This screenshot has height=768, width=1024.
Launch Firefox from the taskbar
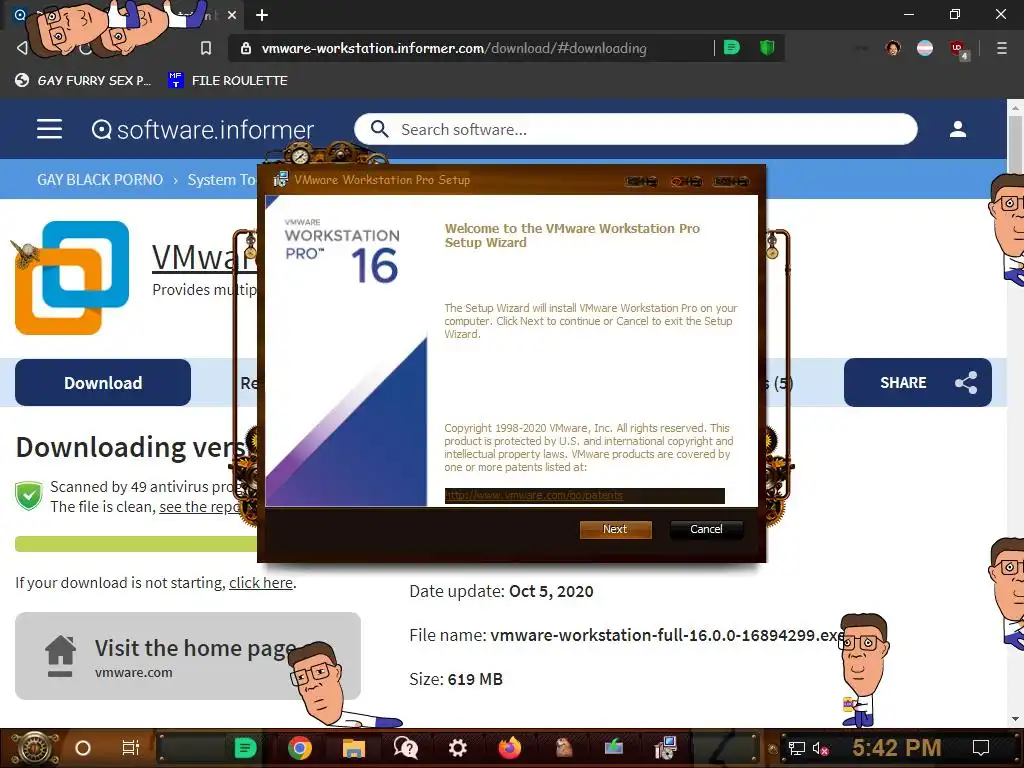(510, 748)
